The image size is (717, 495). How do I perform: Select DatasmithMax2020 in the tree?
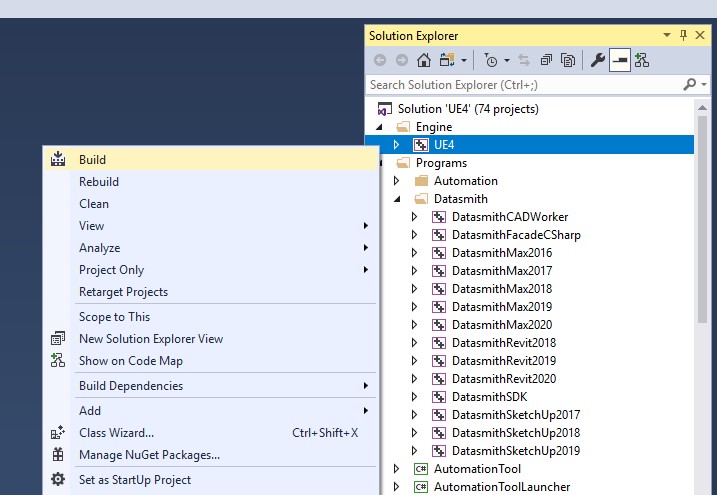click(x=502, y=325)
